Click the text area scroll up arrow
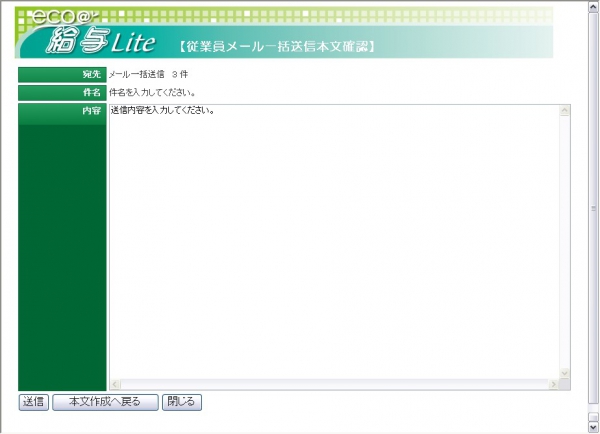The height and width of the screenshot is (434, 600). pos(565,111)
